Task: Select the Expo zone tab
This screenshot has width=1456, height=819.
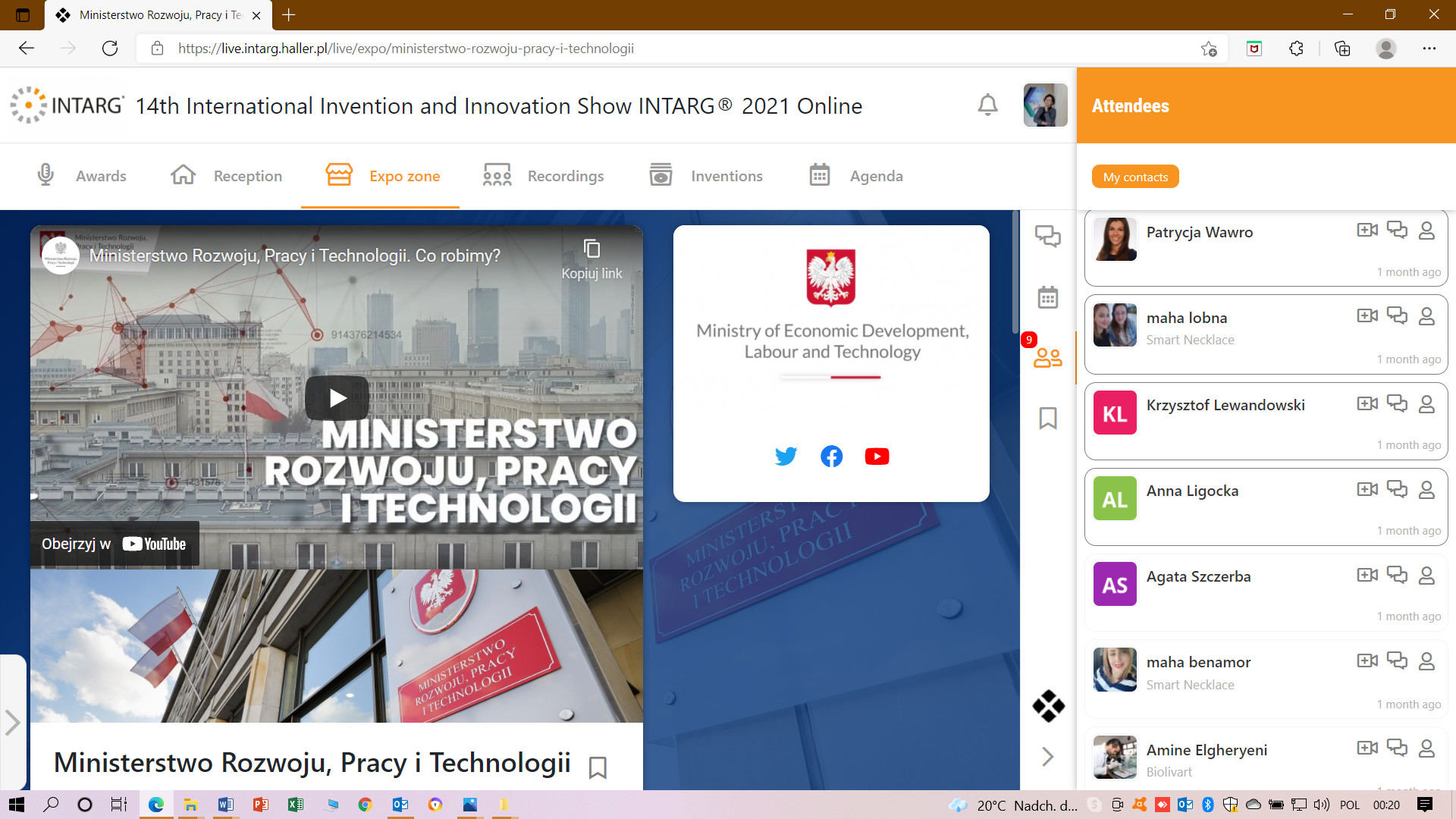Action: click(x=382, y=176)
